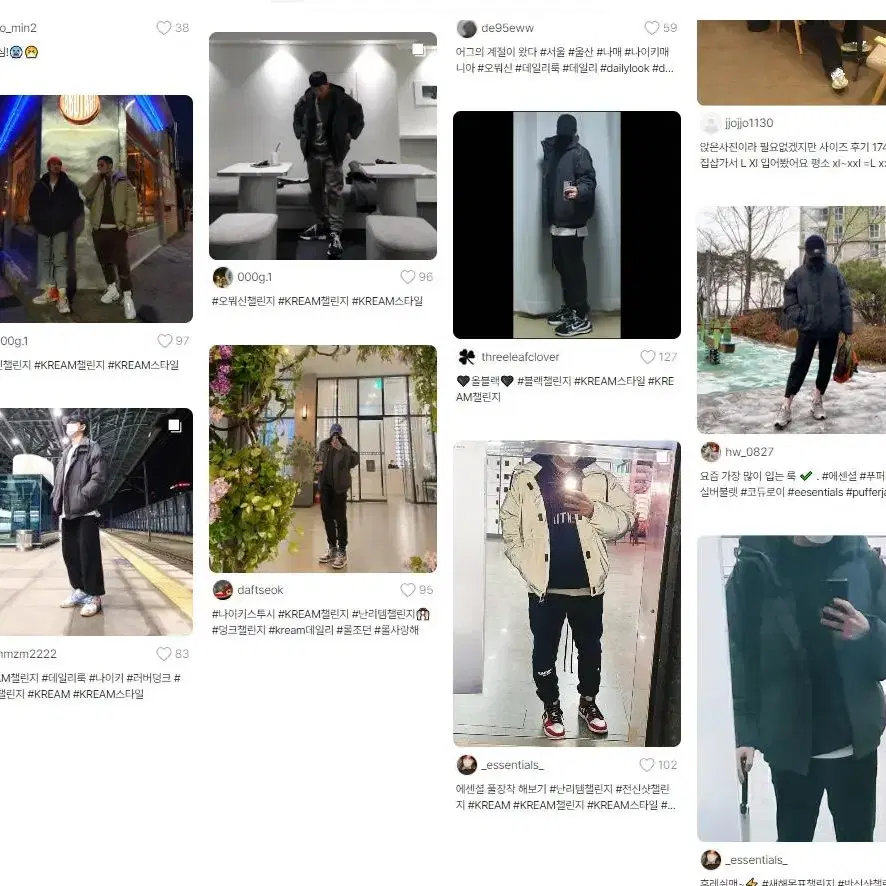This screenshot has height=886, width=886.
Task: Open username de95eww profile link
Action: (x=507, y=28)
